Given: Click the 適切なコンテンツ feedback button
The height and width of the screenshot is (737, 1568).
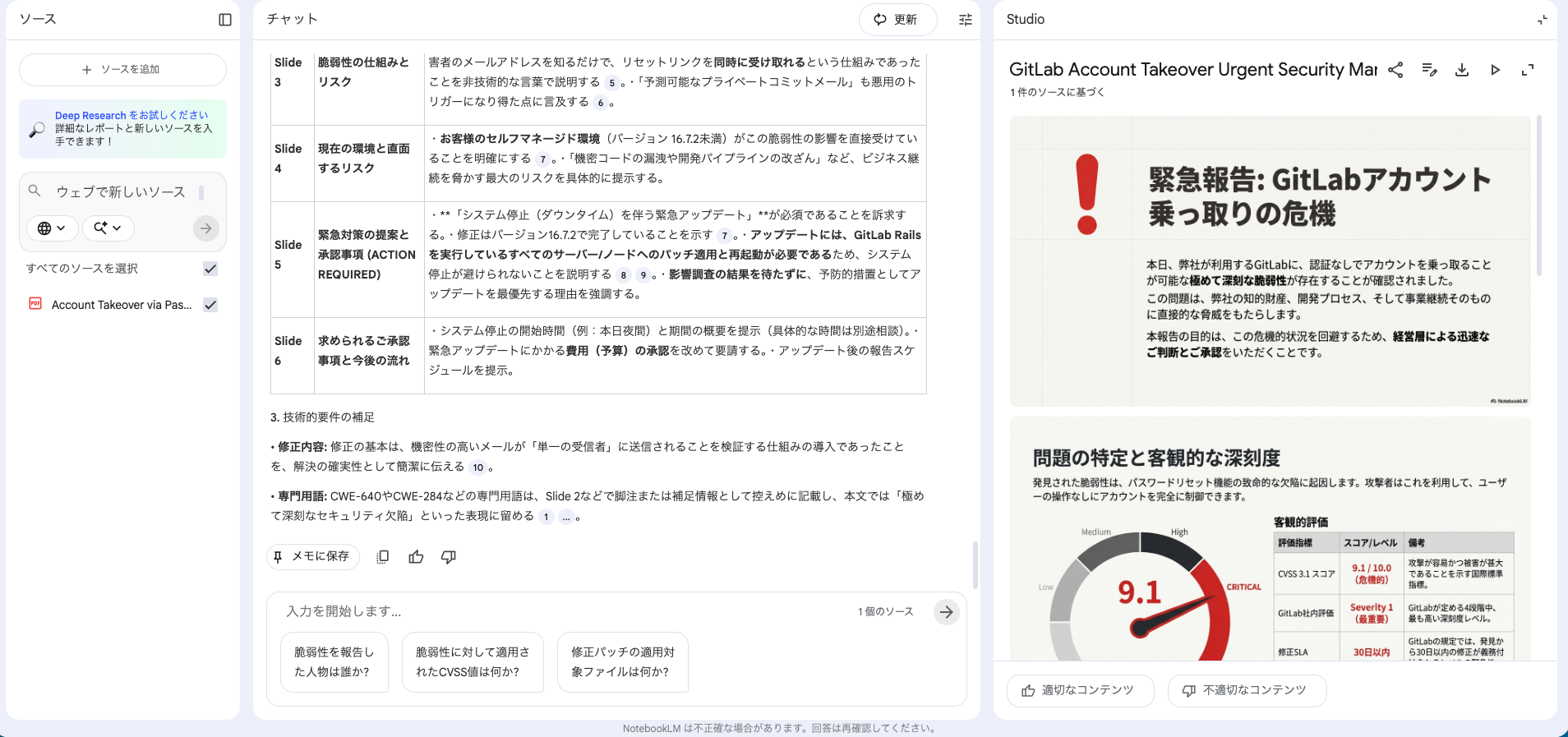Looking at the screenshot, I should [1081, 691].
